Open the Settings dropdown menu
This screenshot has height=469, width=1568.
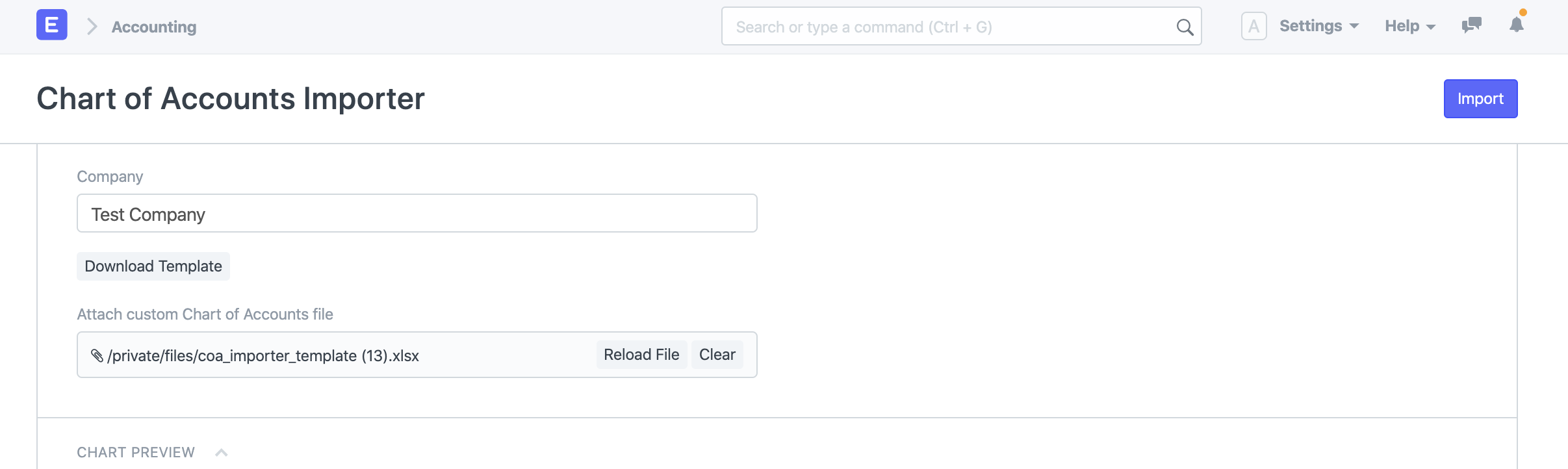(x=1318, y=26)
